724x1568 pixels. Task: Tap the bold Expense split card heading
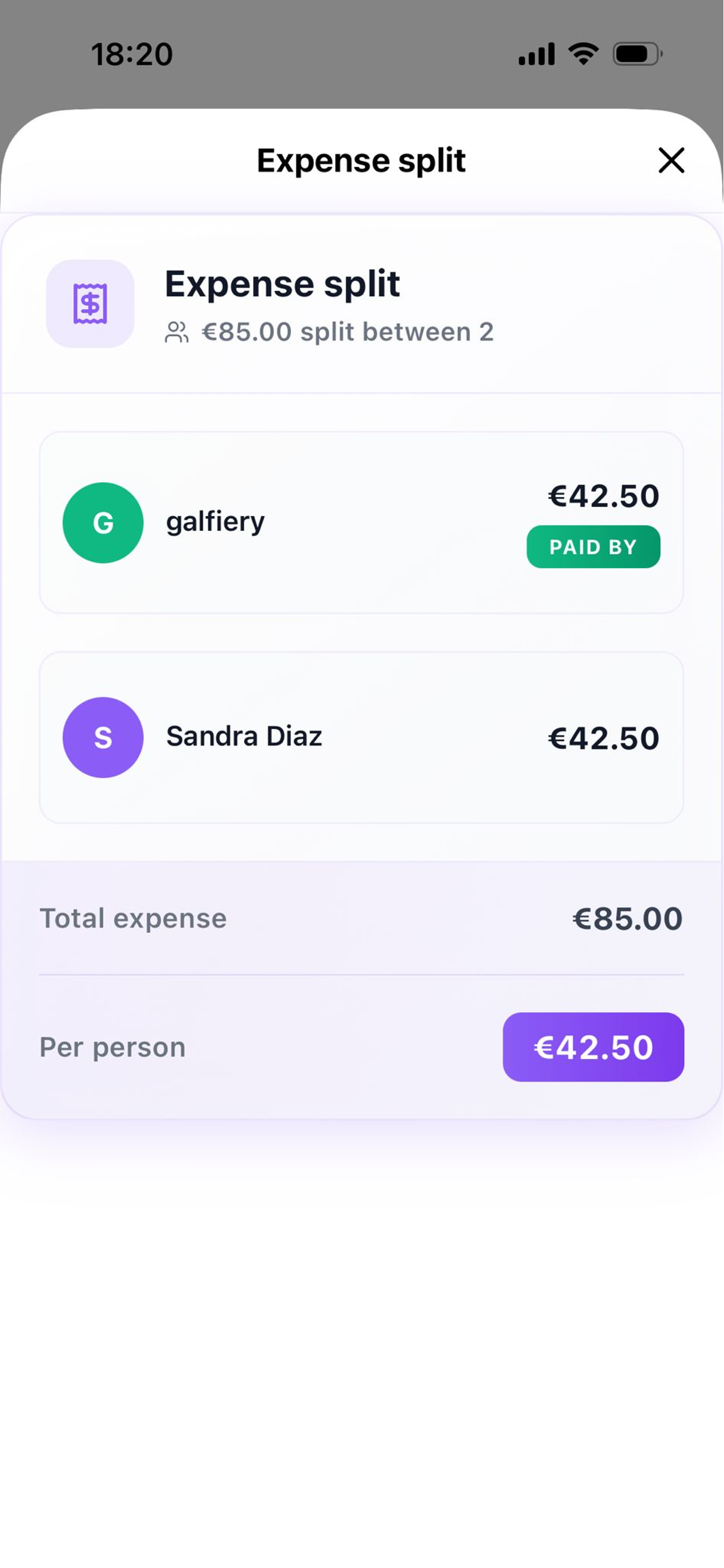[x=282, y=283]
